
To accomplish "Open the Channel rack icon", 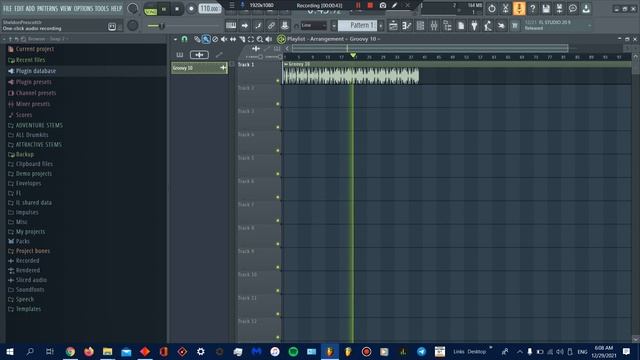I will pos(420,26).
